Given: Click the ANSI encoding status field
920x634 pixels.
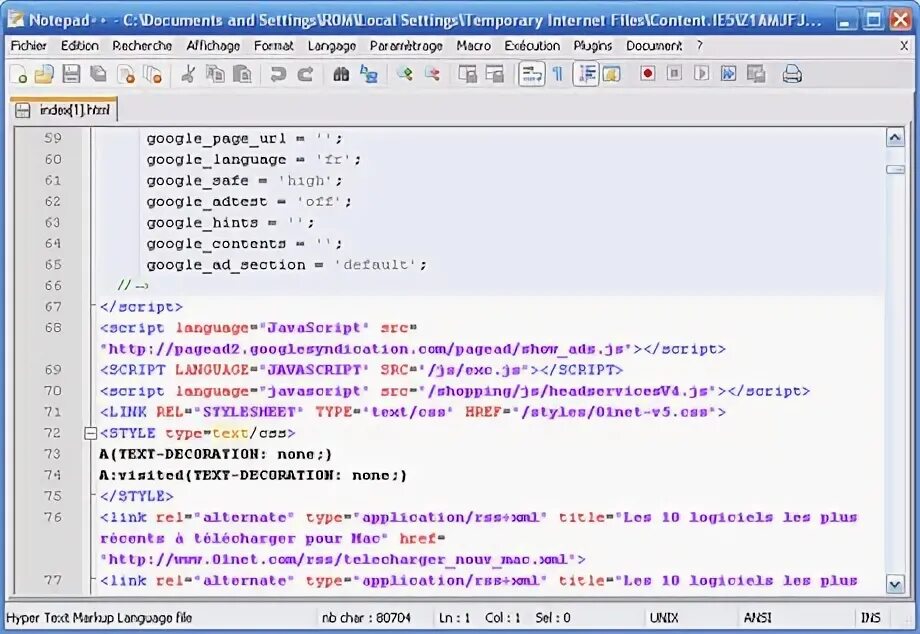Looking at the screenshot, I should (757, 618).
